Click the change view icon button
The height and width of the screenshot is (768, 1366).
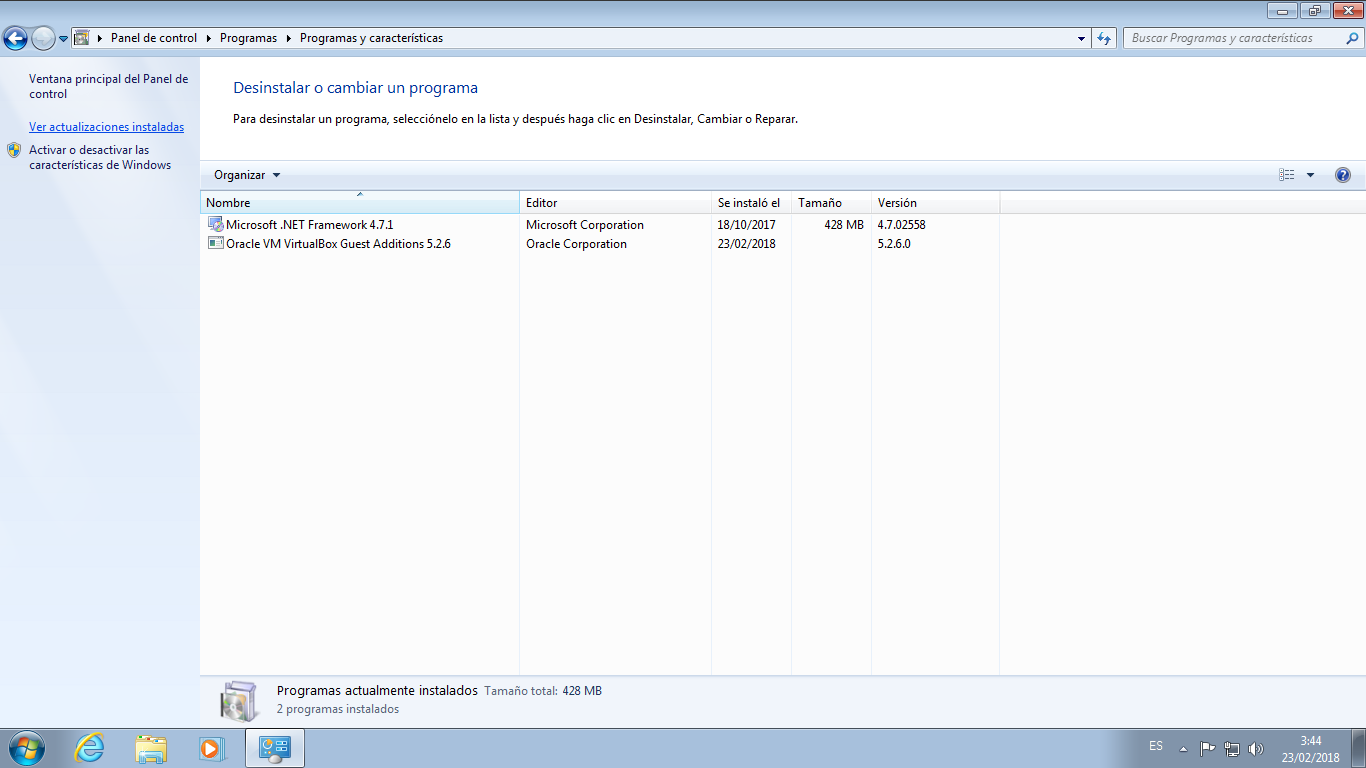click(1287, 175)
